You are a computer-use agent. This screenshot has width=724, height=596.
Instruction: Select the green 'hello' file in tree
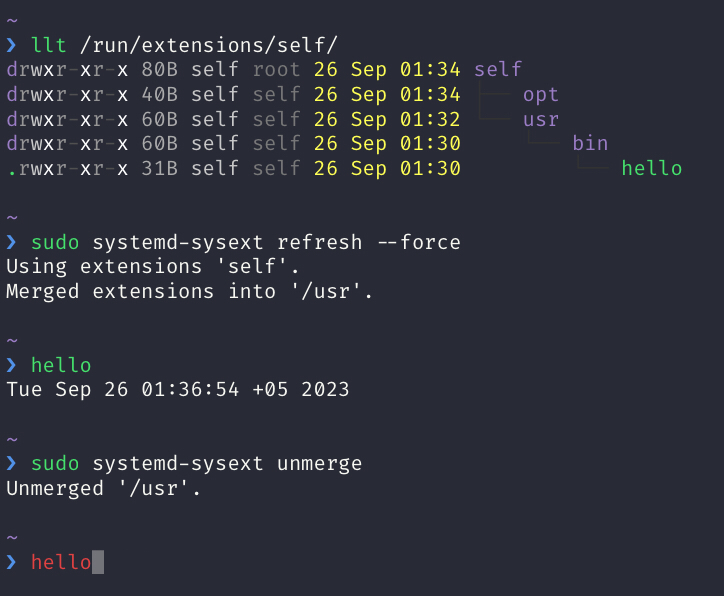pyautogui.click(x=652, y=168)
